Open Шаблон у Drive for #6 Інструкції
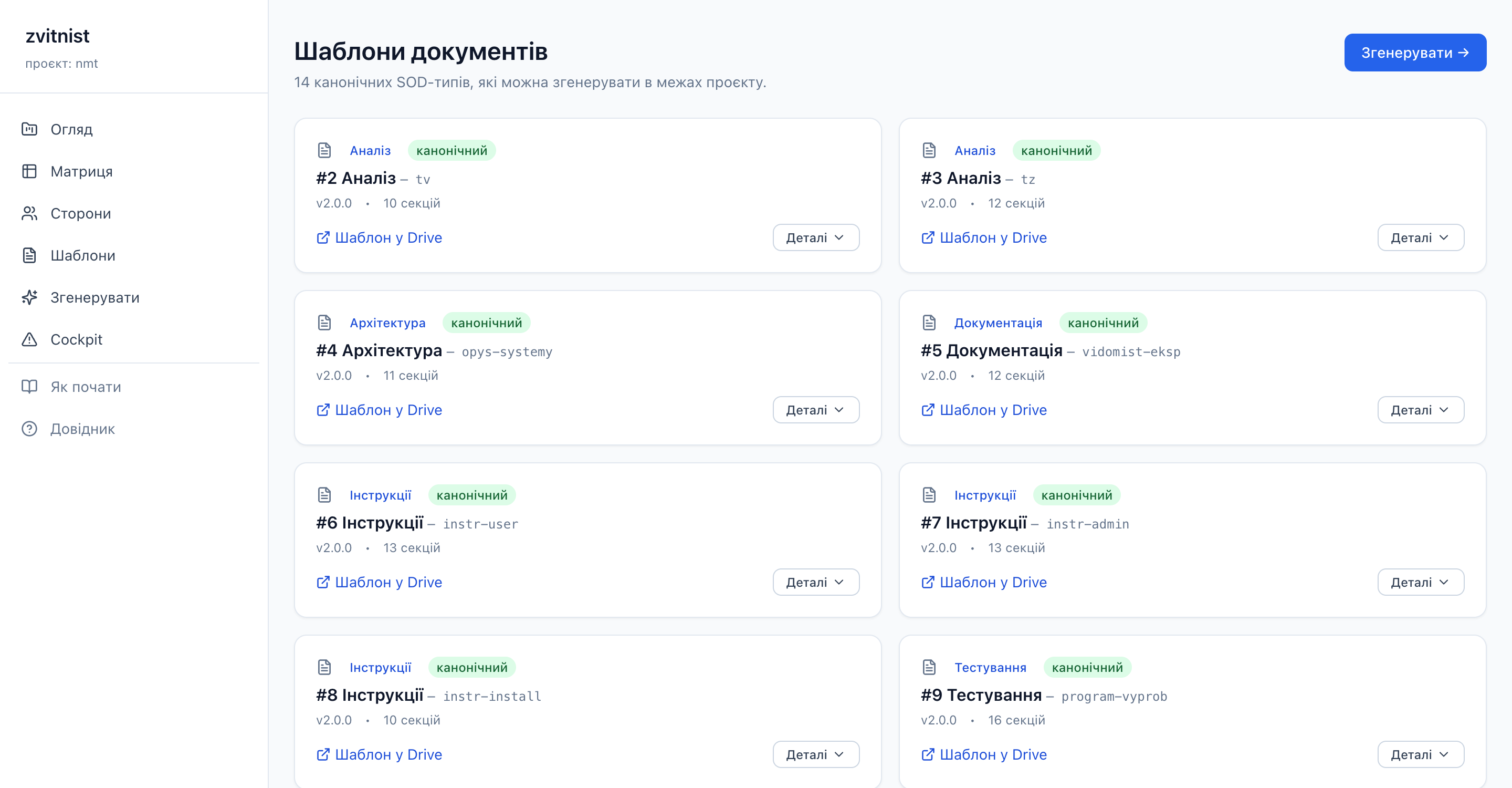1512x788 pixels. 379,582
